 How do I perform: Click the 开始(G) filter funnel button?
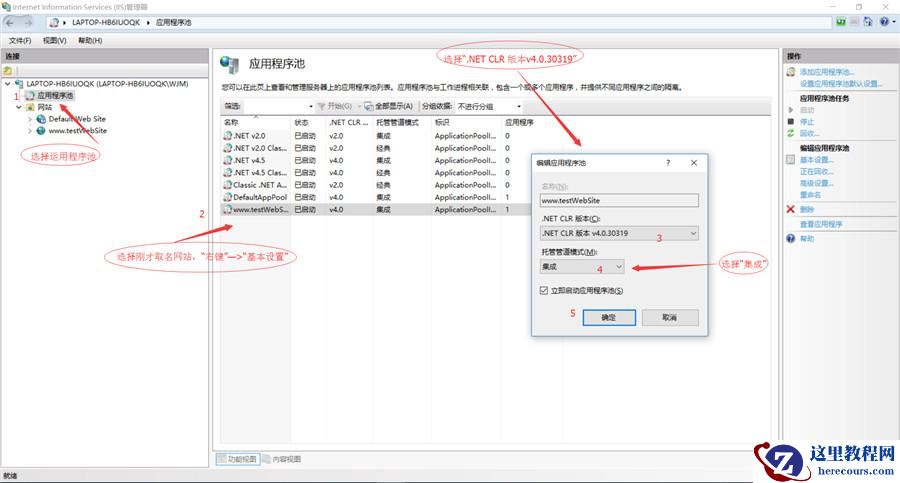pyautogui.click(x=335, y=106)
